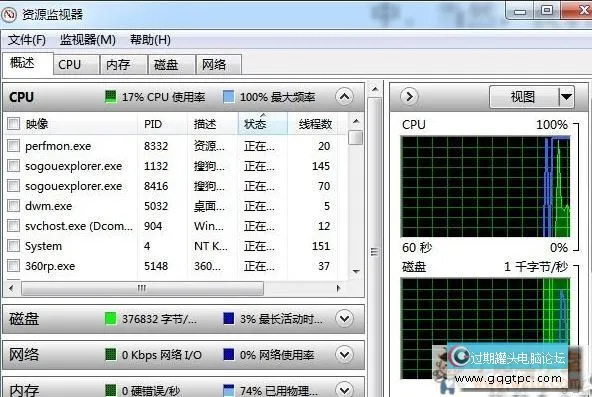Click the 视图 button
This screenshot has height=397, width=592.
(523, 97)
